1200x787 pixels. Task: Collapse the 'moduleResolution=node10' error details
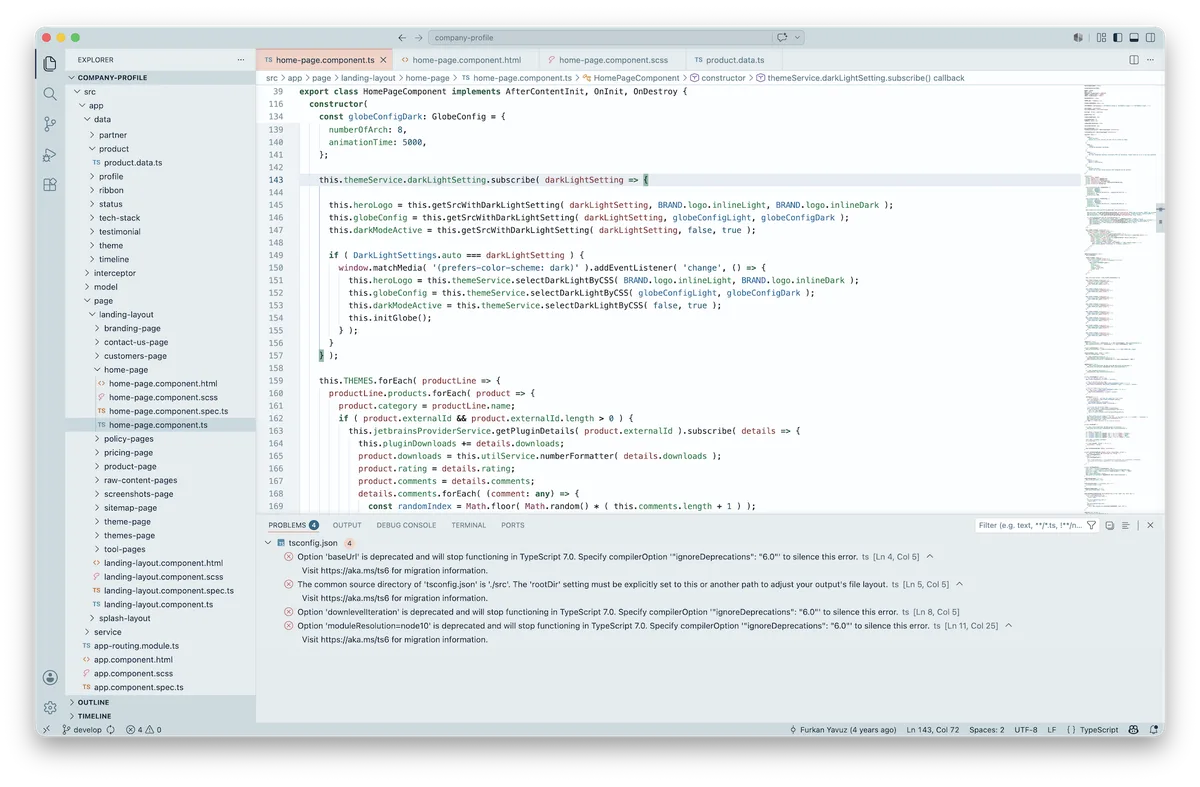pyautogui.click(x=1008, y=626)
